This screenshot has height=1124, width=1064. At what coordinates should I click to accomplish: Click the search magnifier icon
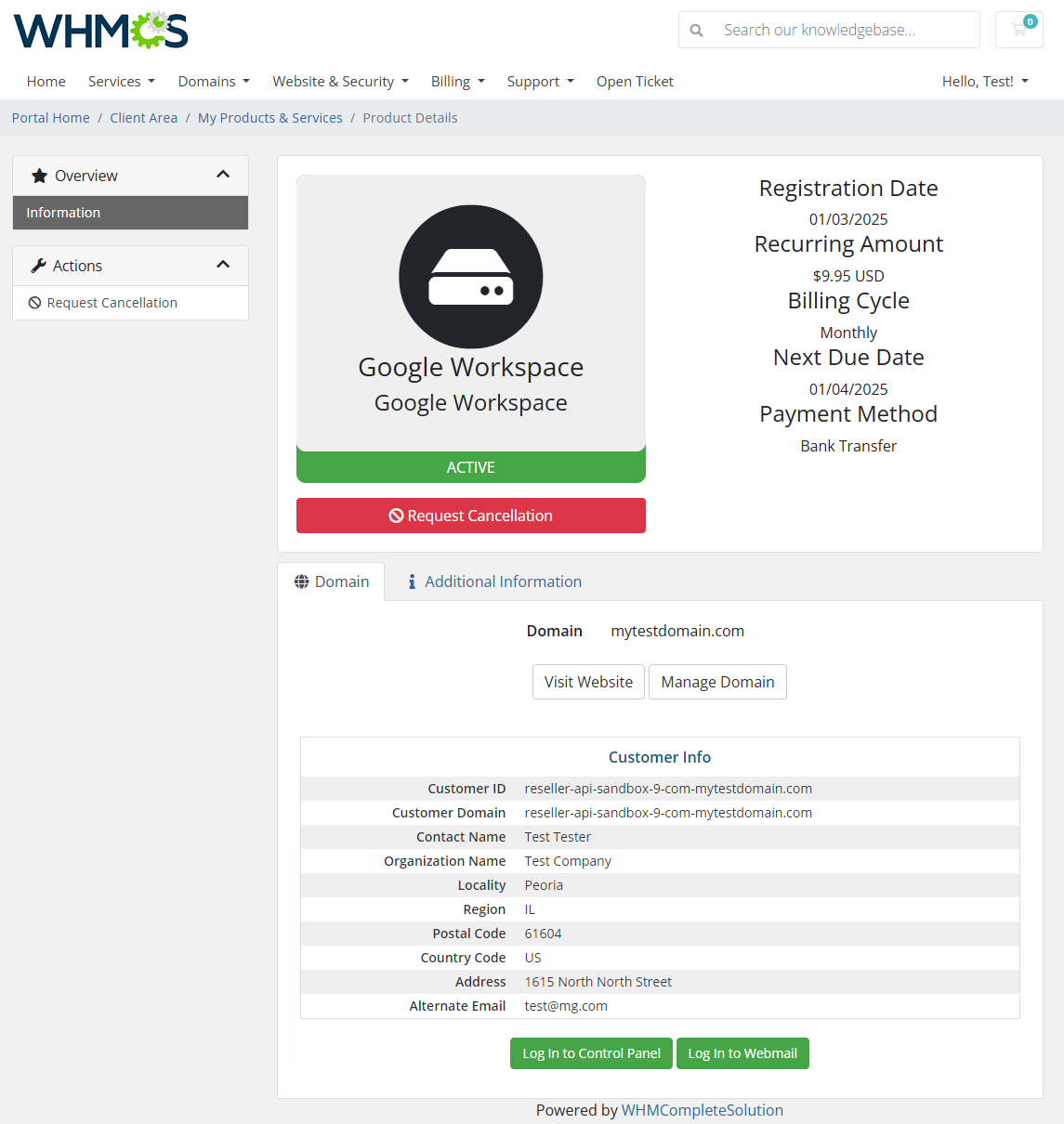click(x=696, y=30)
